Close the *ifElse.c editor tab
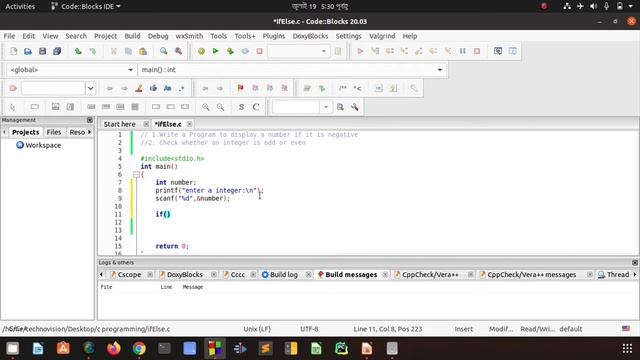This screenshot has width=640, height=360. 189,124
